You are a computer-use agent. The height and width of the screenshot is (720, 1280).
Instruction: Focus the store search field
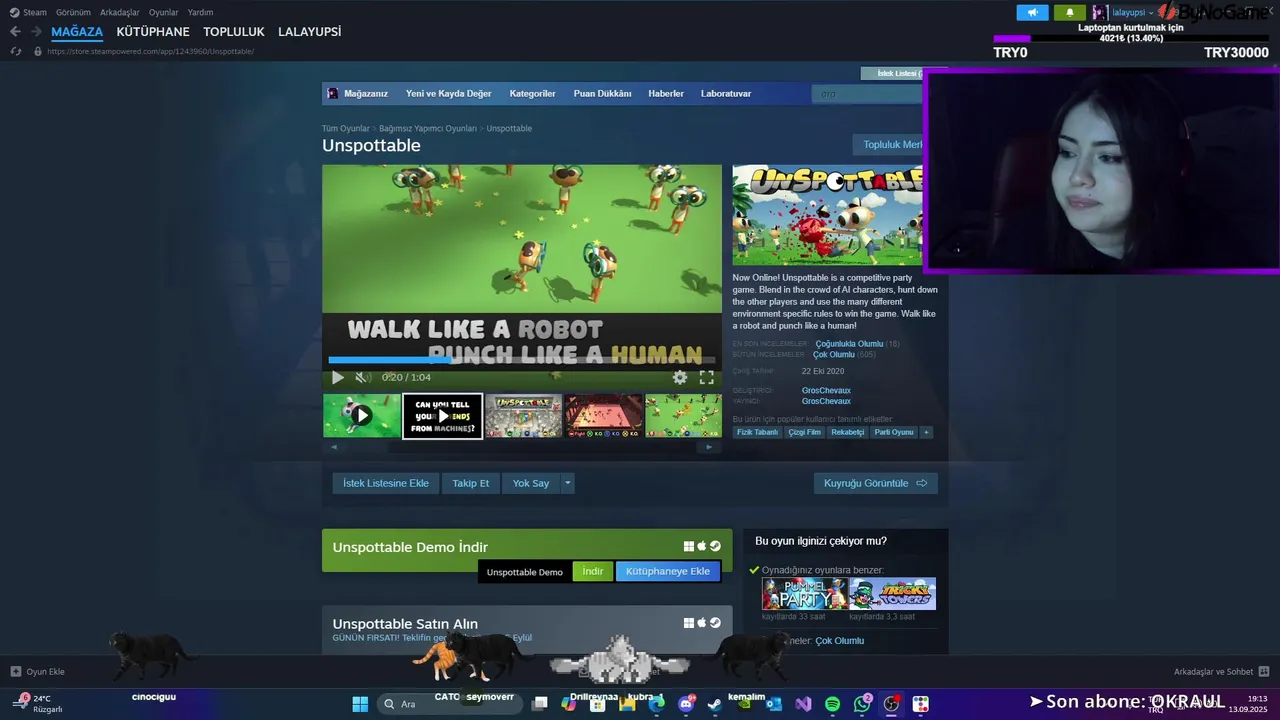868,94
